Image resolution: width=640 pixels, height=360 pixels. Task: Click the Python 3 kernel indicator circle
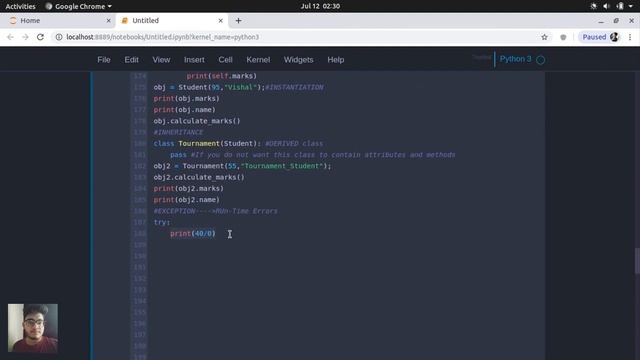coord(540,60)
